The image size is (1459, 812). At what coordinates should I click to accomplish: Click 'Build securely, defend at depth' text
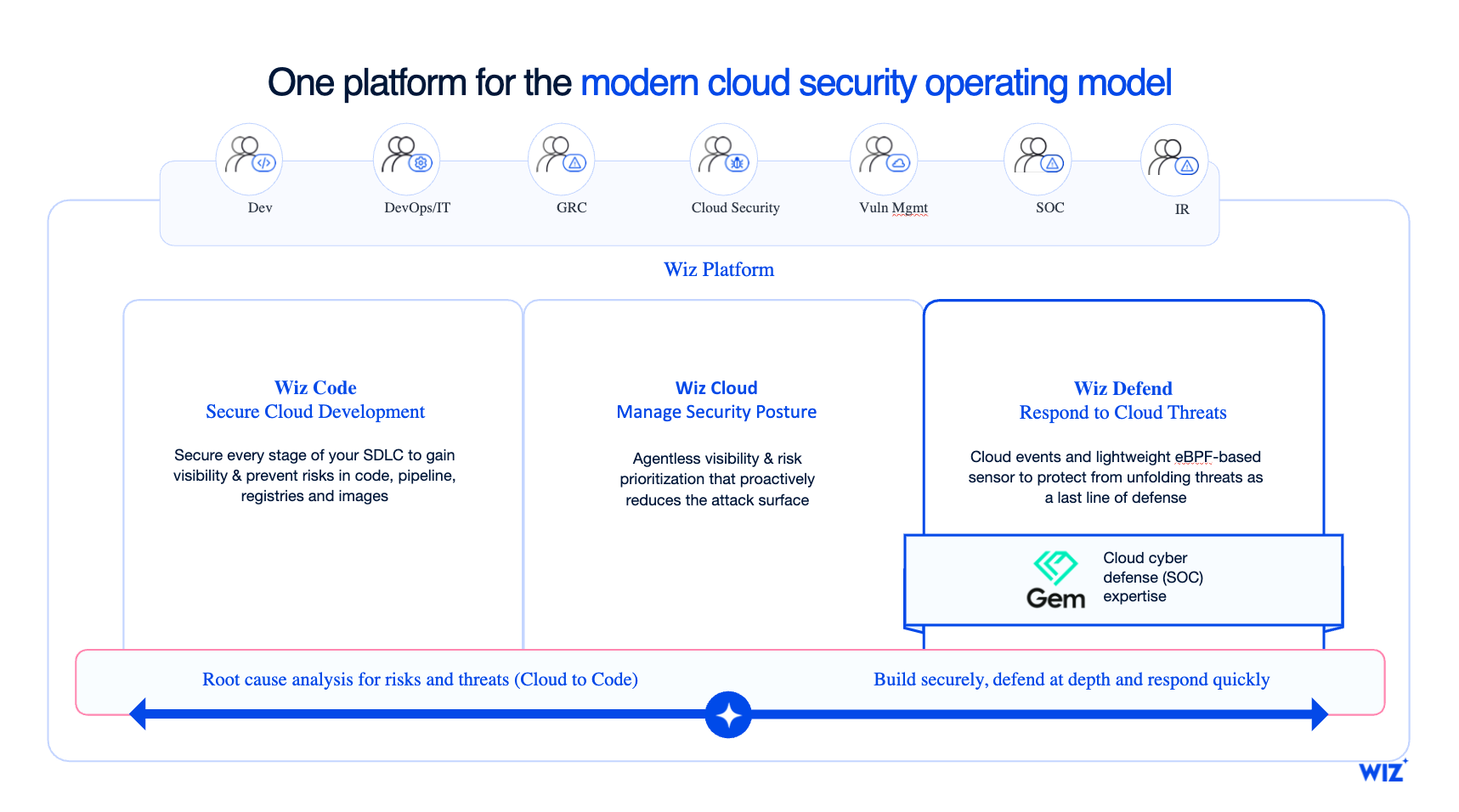tap(1072, 679)
